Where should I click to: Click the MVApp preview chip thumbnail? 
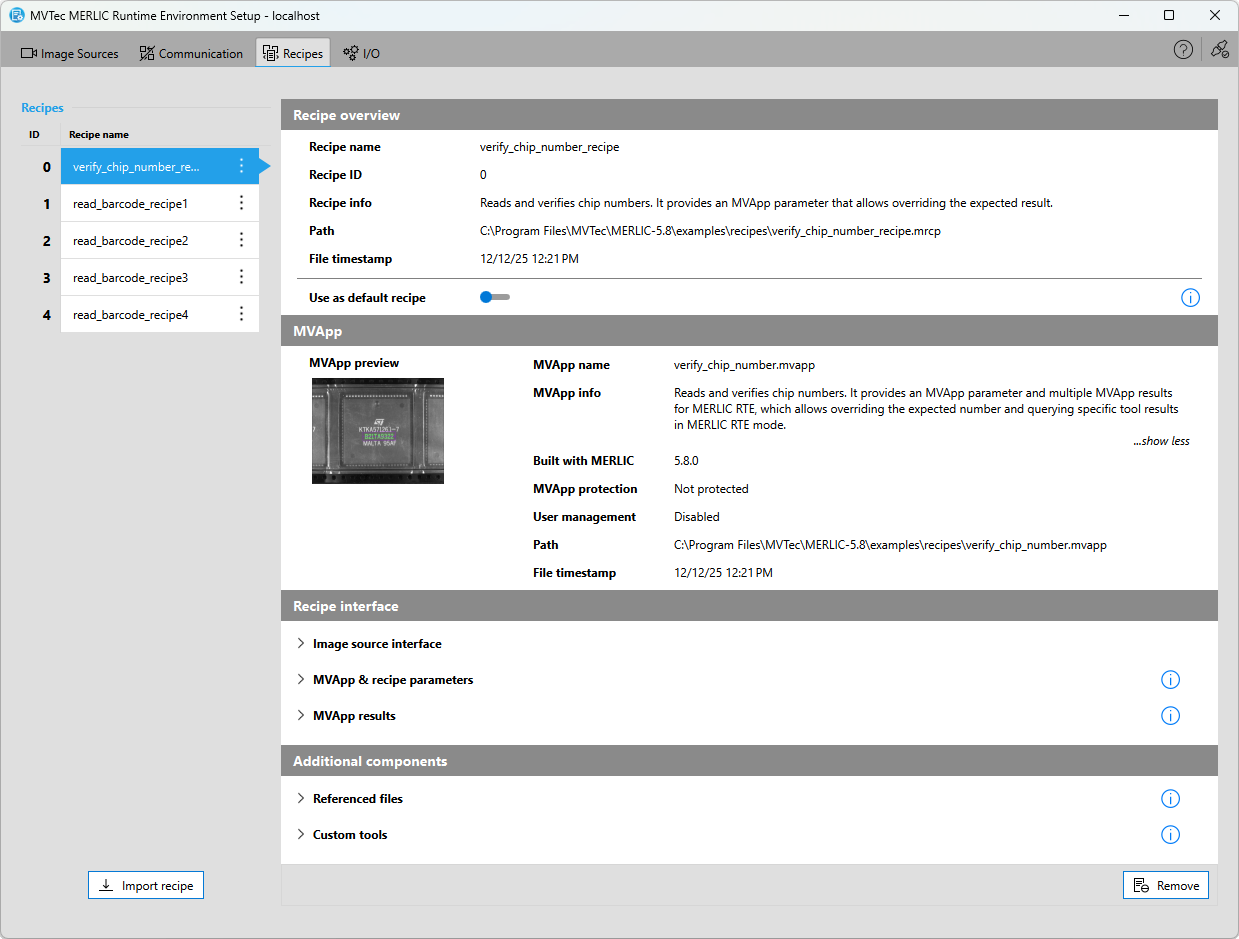pos(378,431)
